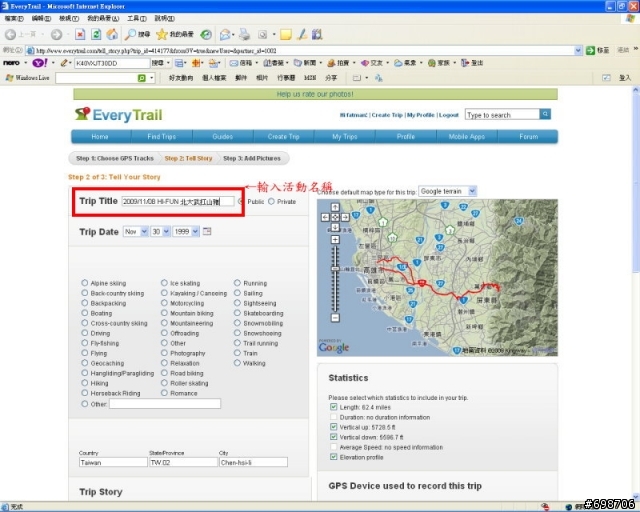The width and height of the screenshot is (640, 512).
Task: Expand the address bar URL dropdown
Action: pyautogui.click(x=578, y=50)
